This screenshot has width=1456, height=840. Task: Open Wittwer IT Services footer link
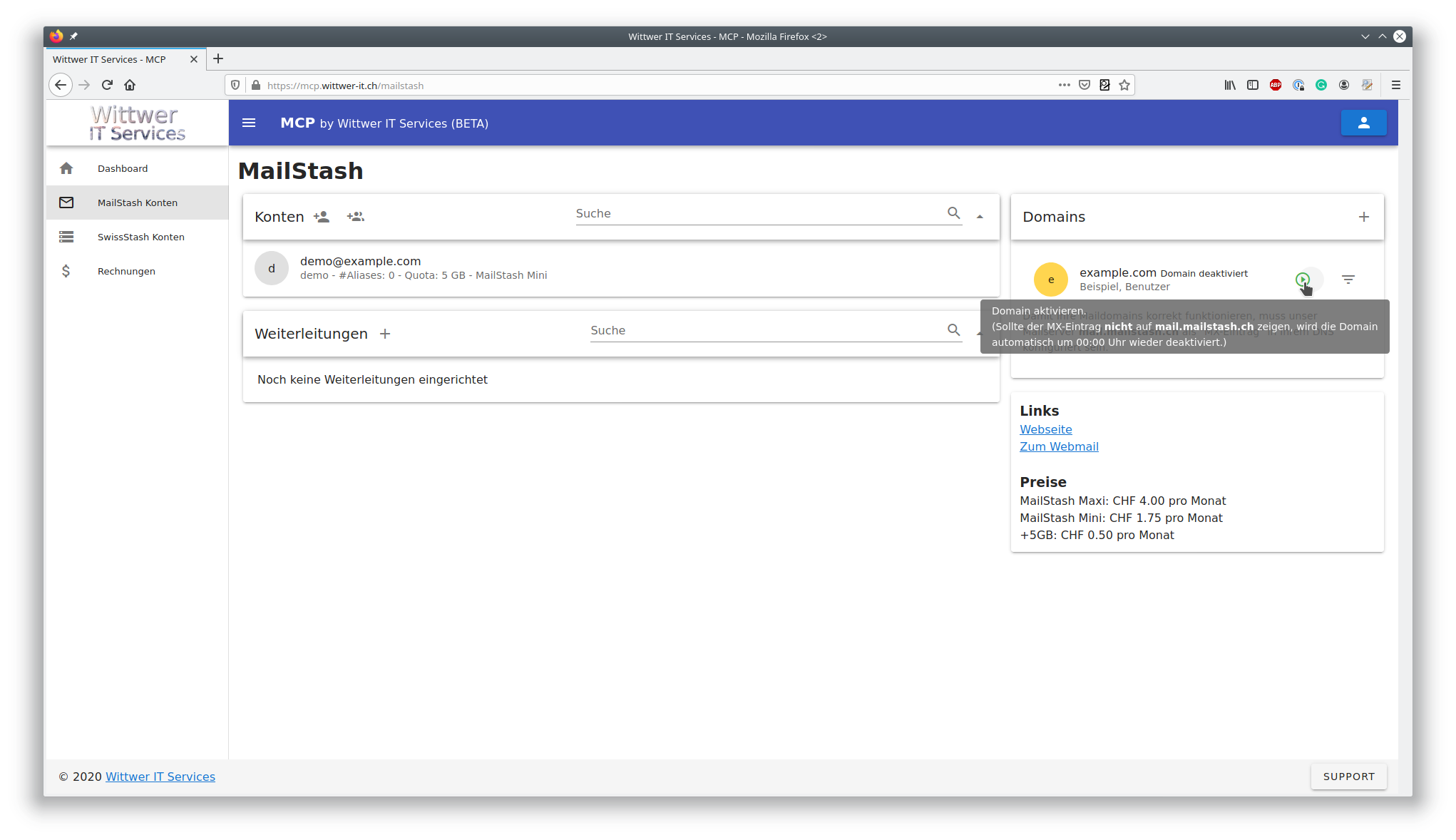point(160,777)
